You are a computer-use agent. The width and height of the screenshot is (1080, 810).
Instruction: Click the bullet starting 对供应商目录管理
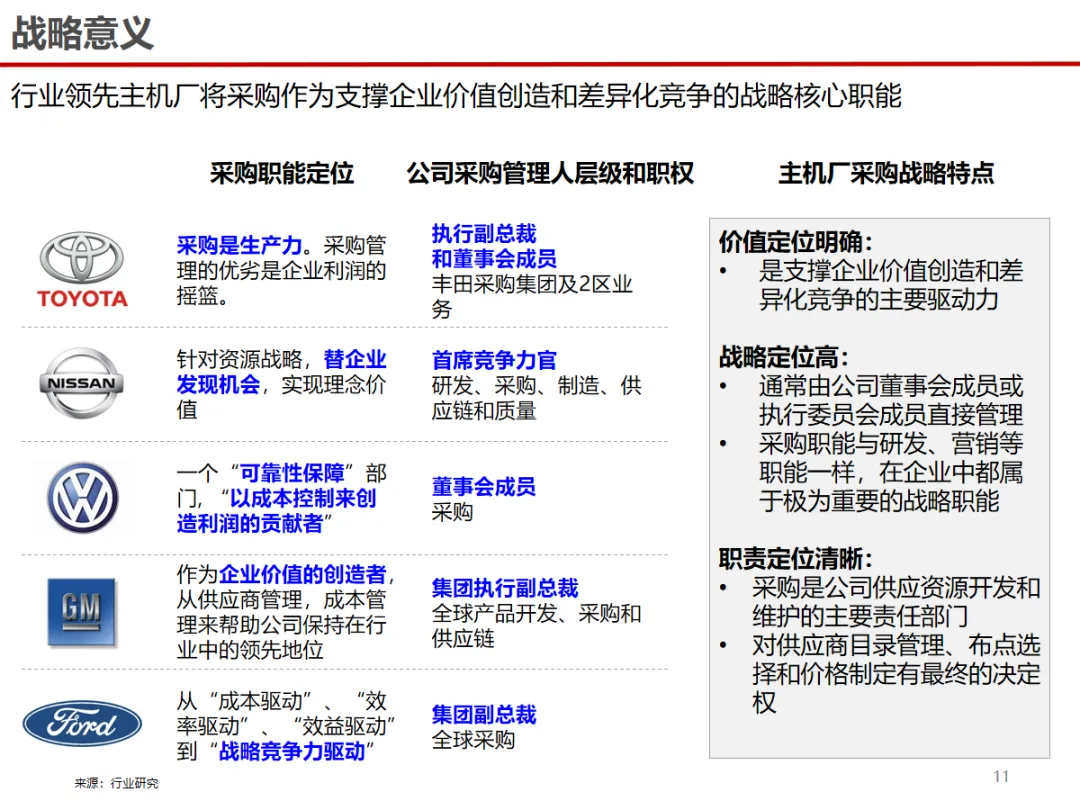[896, 673]
